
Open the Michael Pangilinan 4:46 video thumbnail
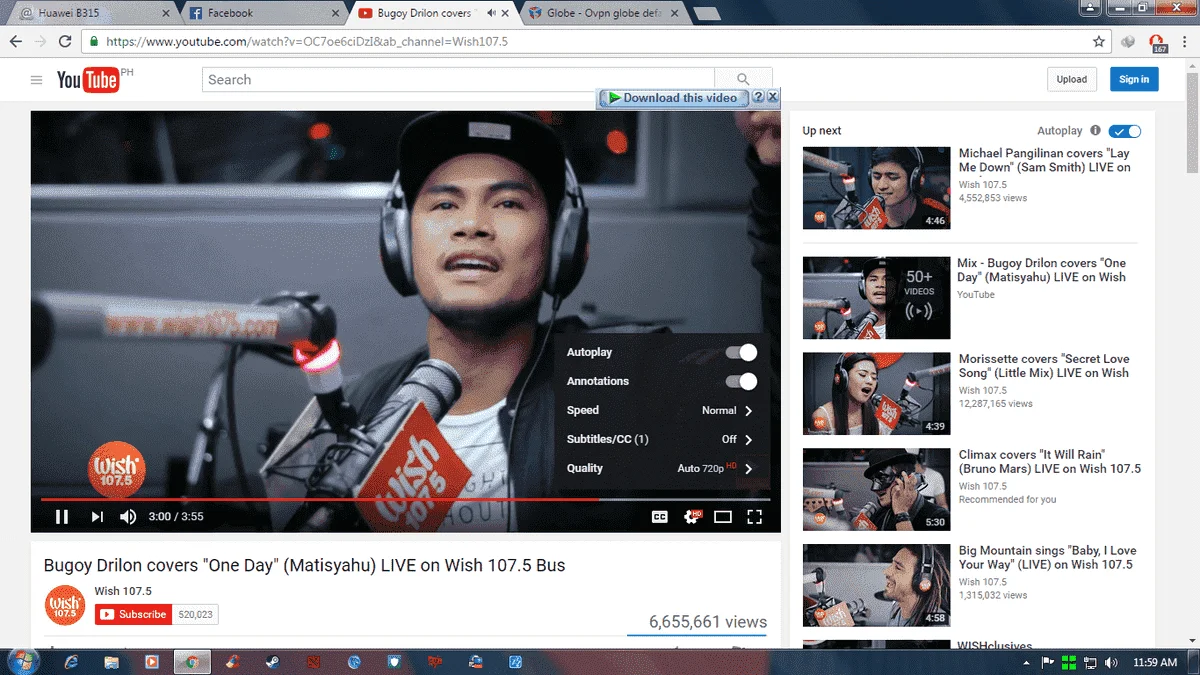(876, 188)
